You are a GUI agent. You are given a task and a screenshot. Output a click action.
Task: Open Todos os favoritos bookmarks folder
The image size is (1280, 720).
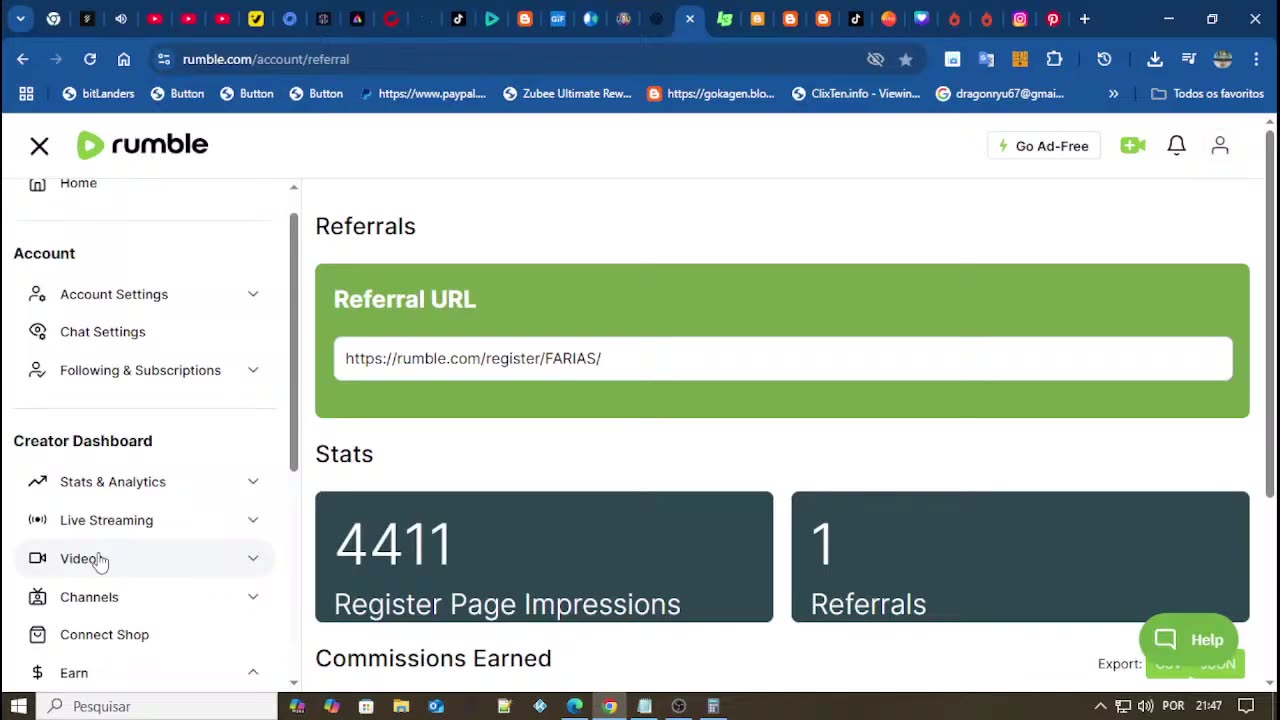coord(1208,94)
